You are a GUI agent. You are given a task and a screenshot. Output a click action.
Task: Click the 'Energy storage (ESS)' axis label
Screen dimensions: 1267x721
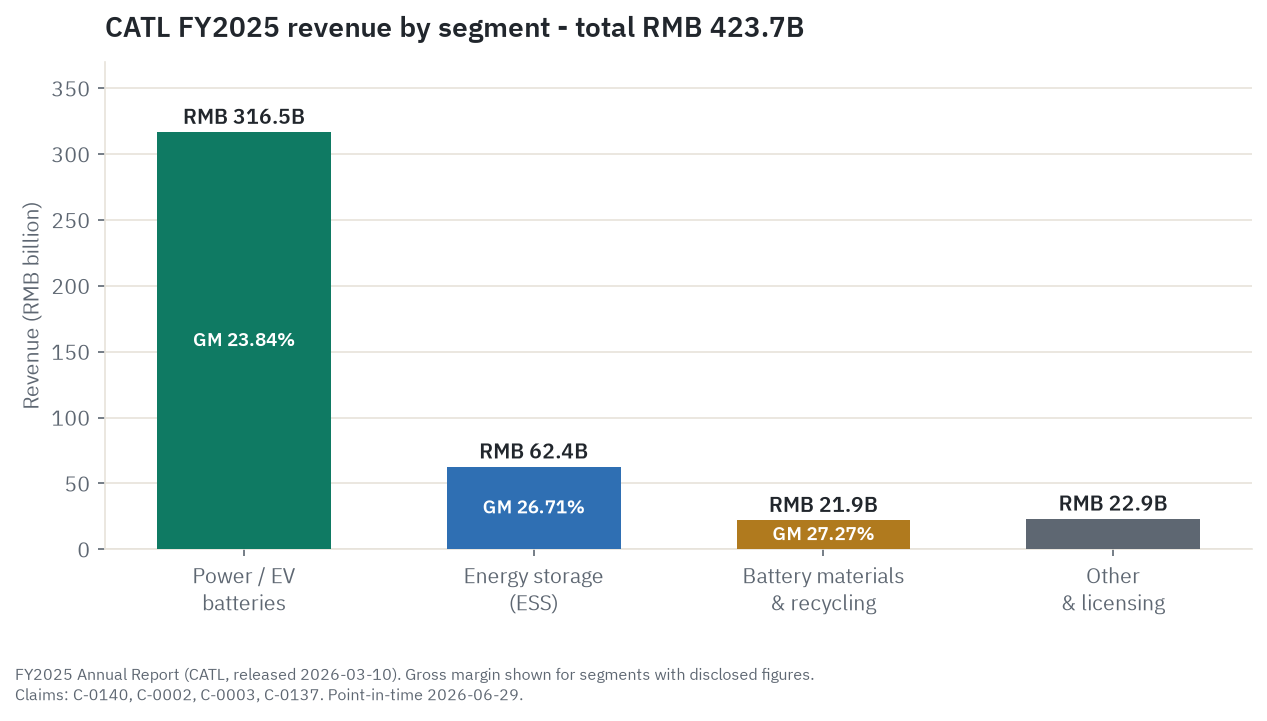click(534, 590)
